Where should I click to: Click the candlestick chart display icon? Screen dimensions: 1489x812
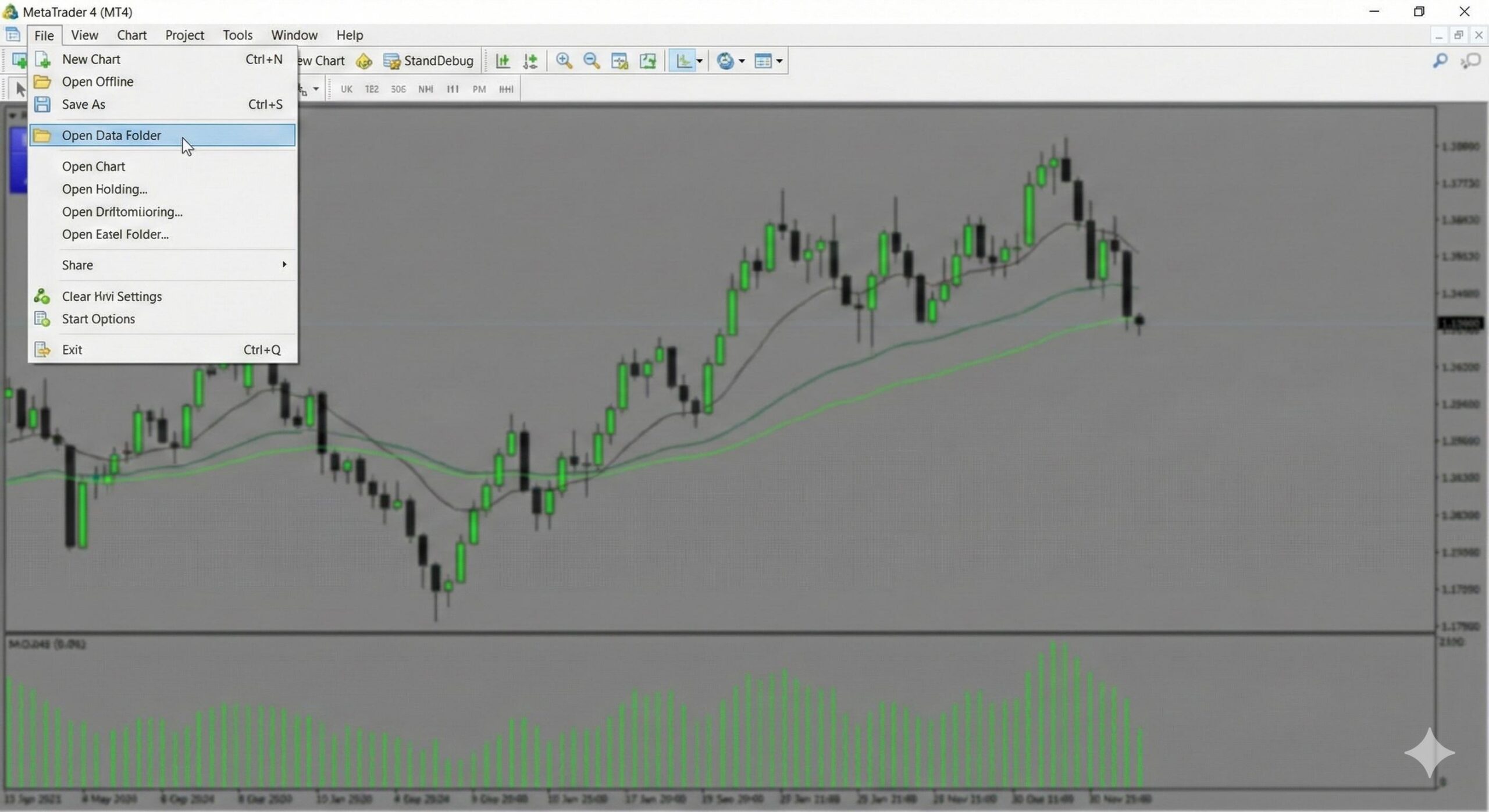529,60
